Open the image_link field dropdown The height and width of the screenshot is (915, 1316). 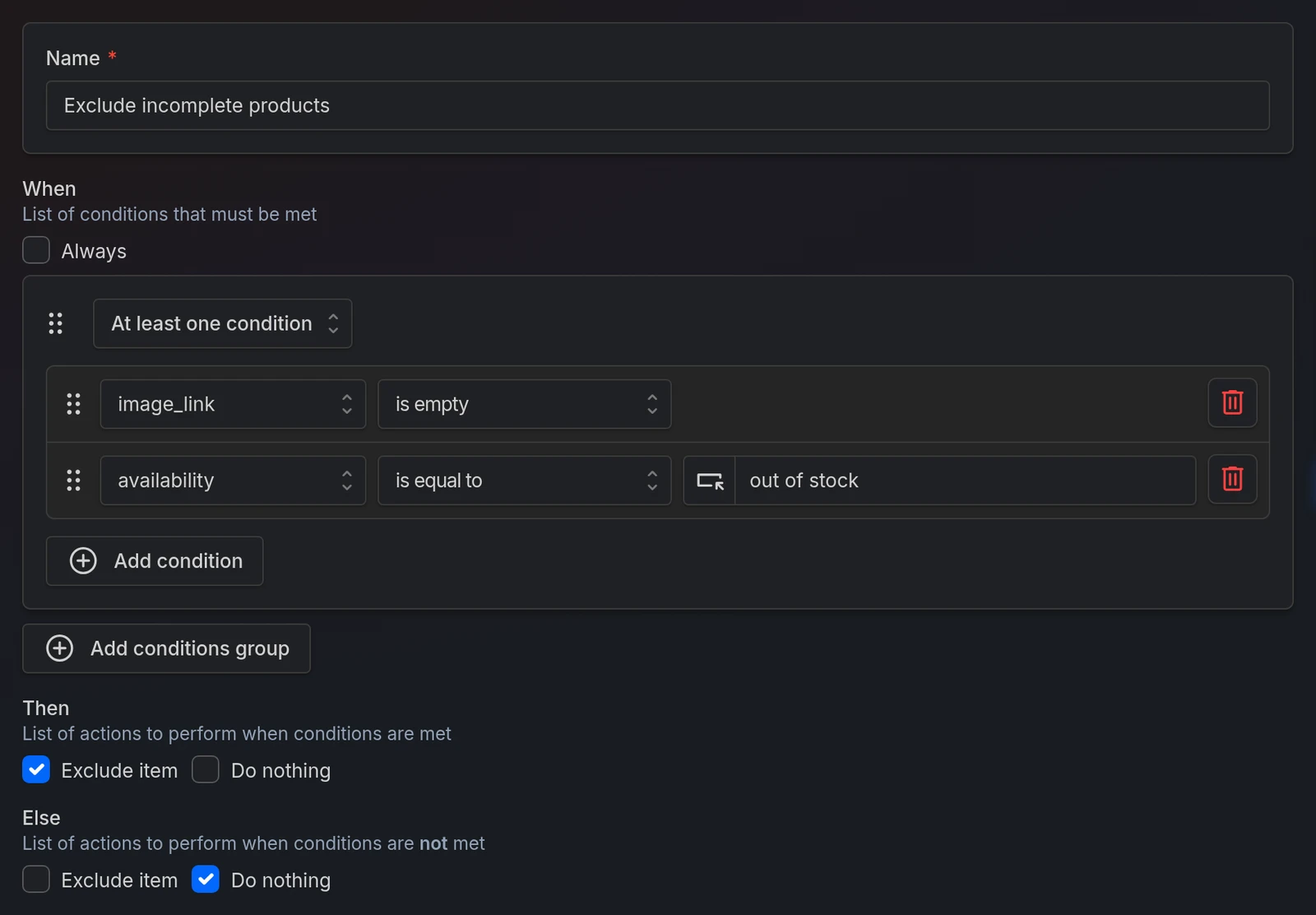(x=233, y=404)
